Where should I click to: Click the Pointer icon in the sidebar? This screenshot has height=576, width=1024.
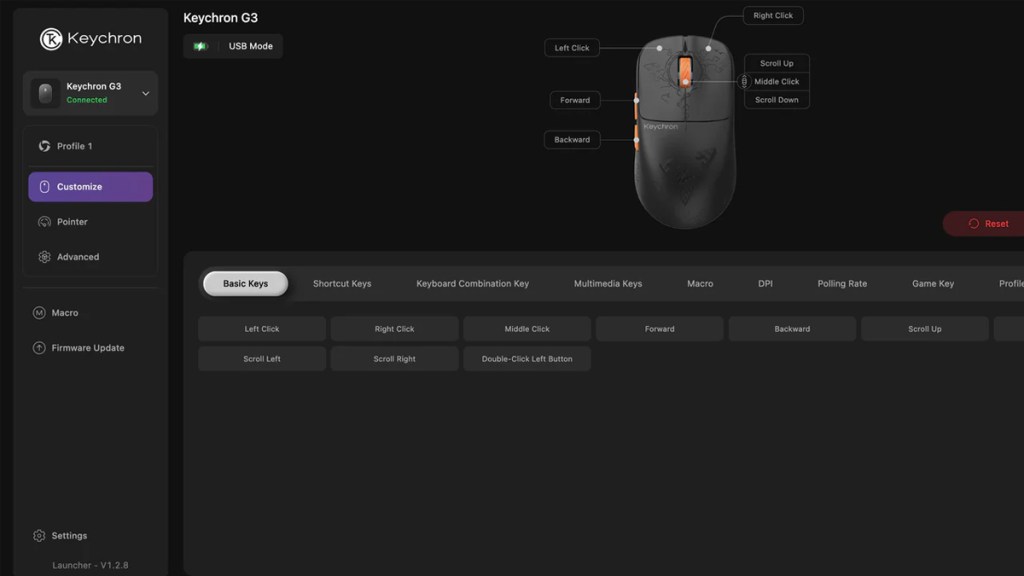coord(44,222)
